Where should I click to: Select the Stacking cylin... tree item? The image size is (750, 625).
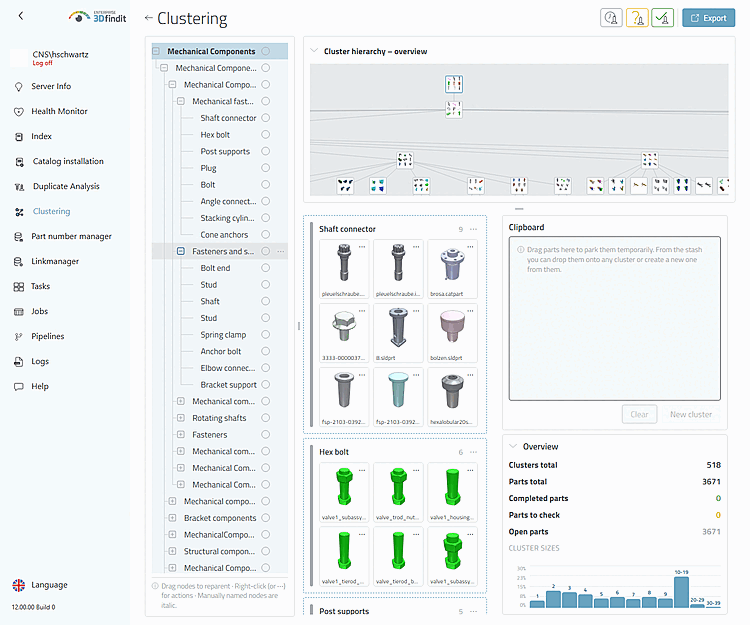click(x=227, y=218)
